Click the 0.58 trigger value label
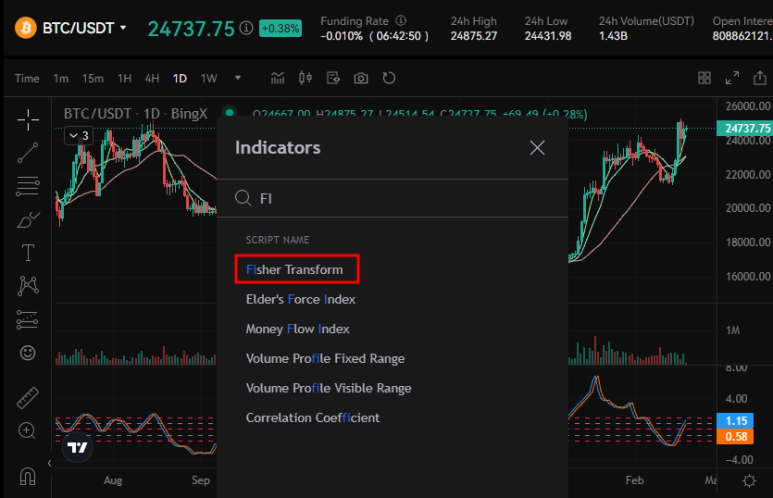Viewport: 773px width, 498px height. pyautogui.click(x=735, y=436)
